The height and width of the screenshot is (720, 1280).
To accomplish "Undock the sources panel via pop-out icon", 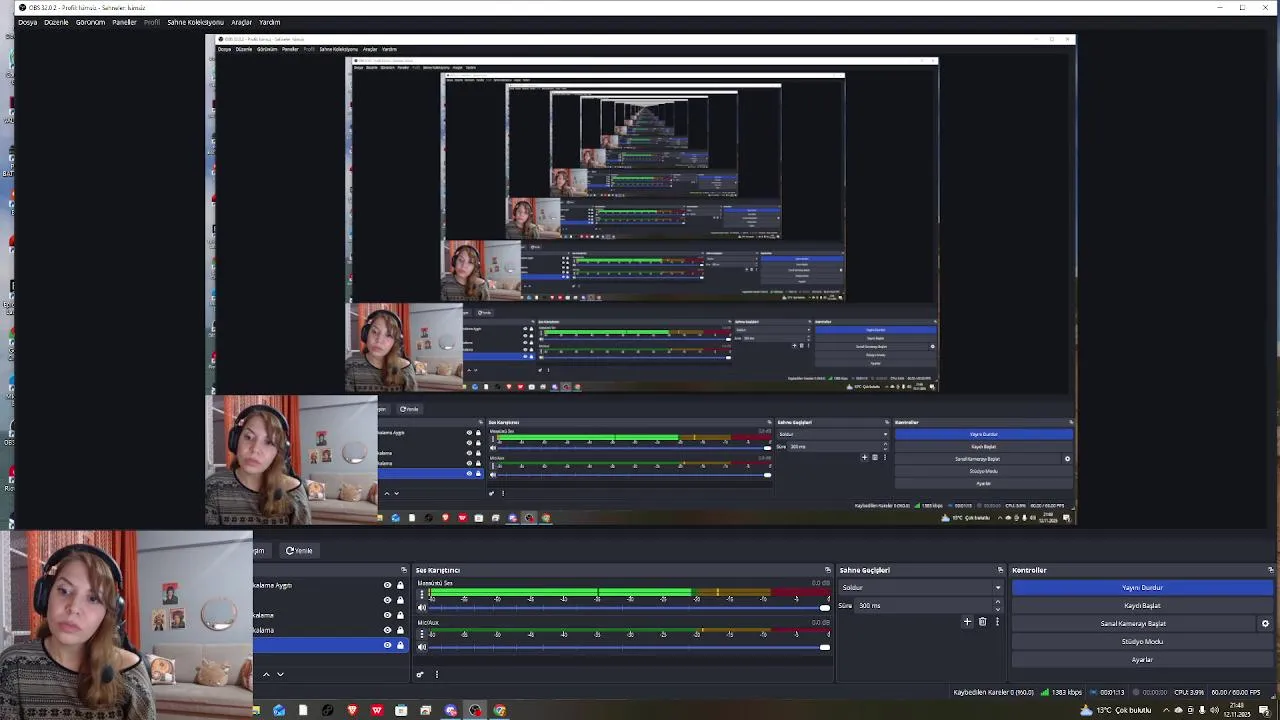I will [x=404, y=570].
